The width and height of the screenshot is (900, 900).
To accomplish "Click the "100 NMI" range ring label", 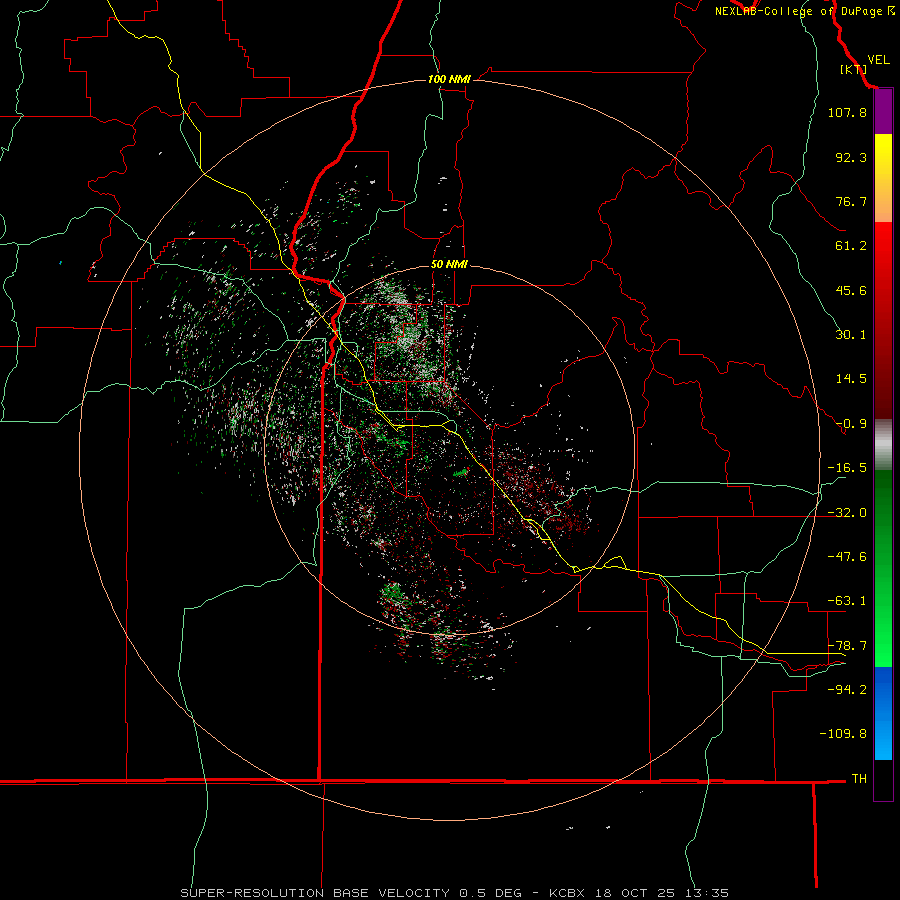I will click(x=449, y=79).
